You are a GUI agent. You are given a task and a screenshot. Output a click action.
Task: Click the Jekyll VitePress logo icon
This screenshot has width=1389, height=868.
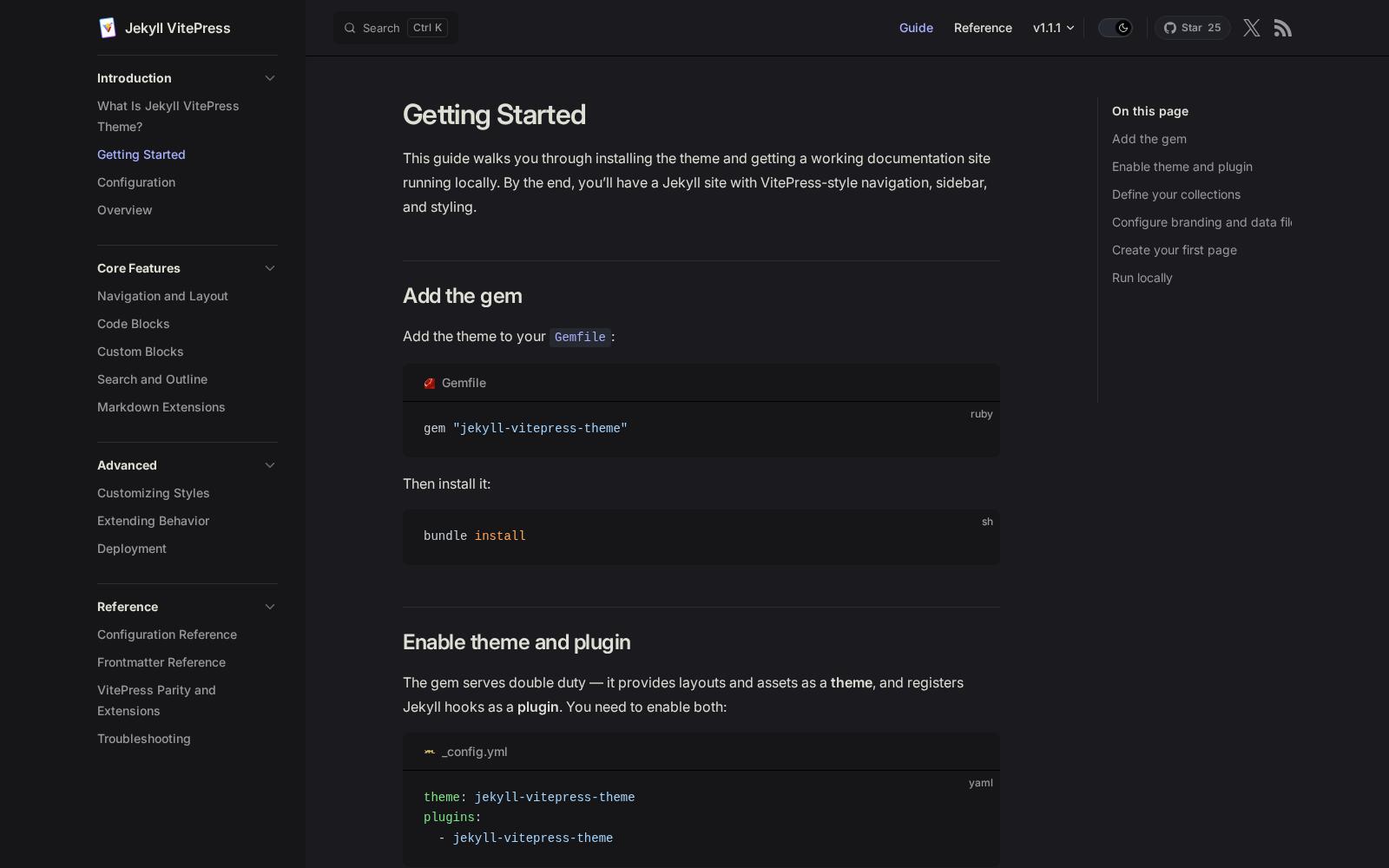pos(108,27)
